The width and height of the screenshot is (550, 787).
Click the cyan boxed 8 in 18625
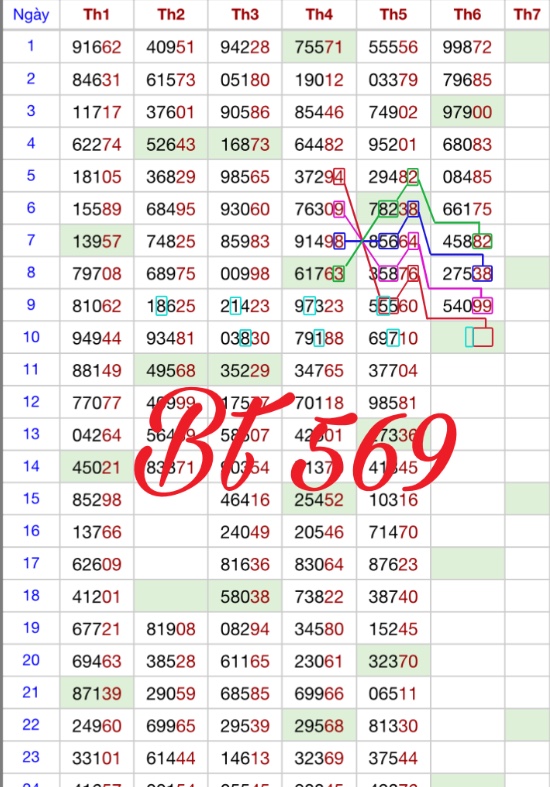[x=161, y=306]
